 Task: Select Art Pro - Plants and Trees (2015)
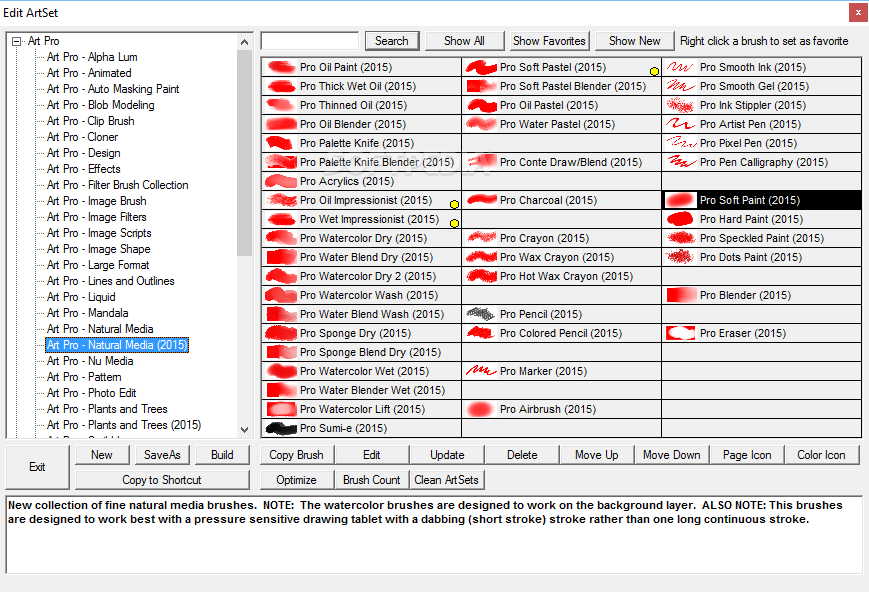[x=124, y=425]
